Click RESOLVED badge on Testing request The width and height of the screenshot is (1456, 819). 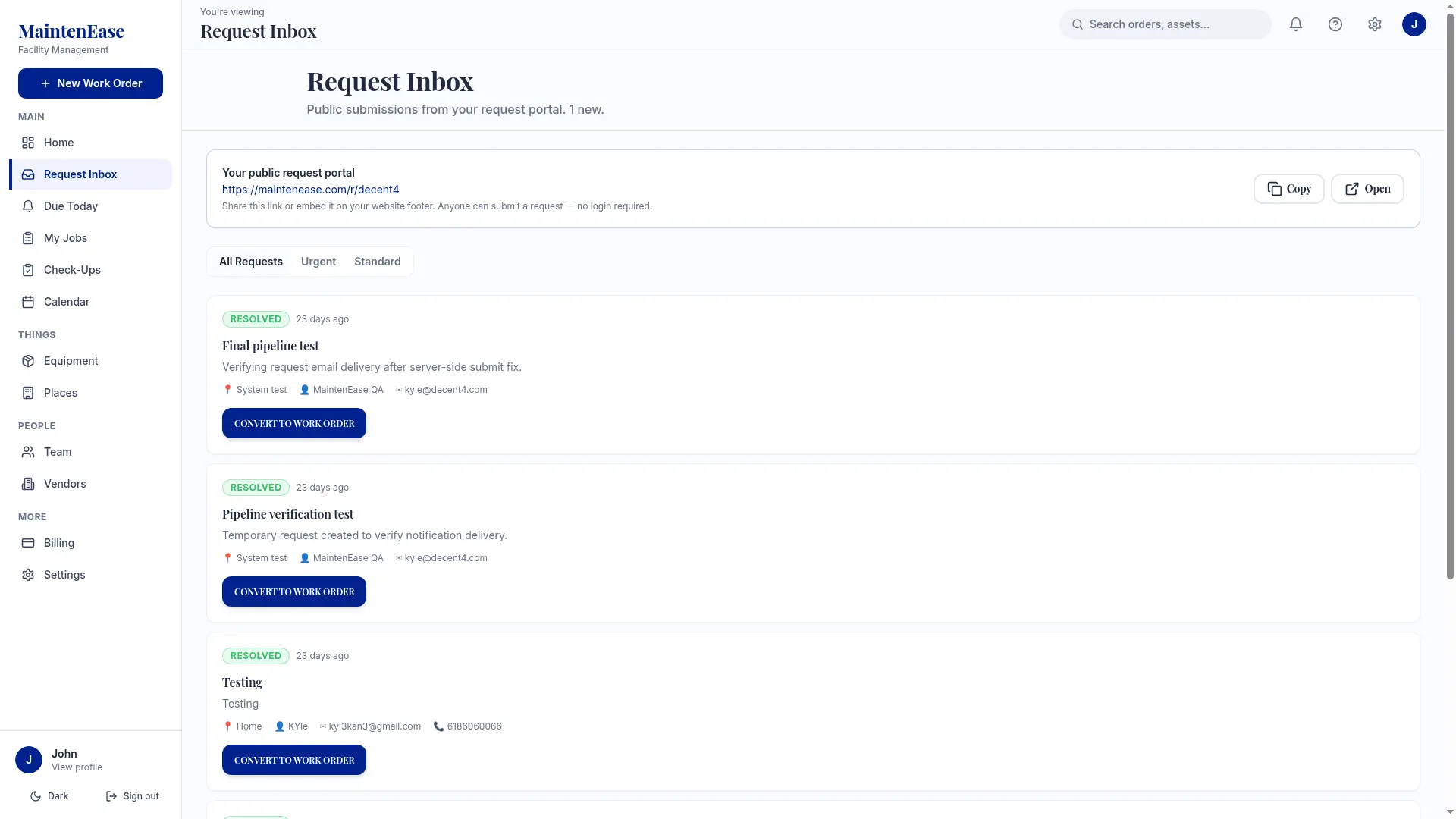click(x=256, y=656)
